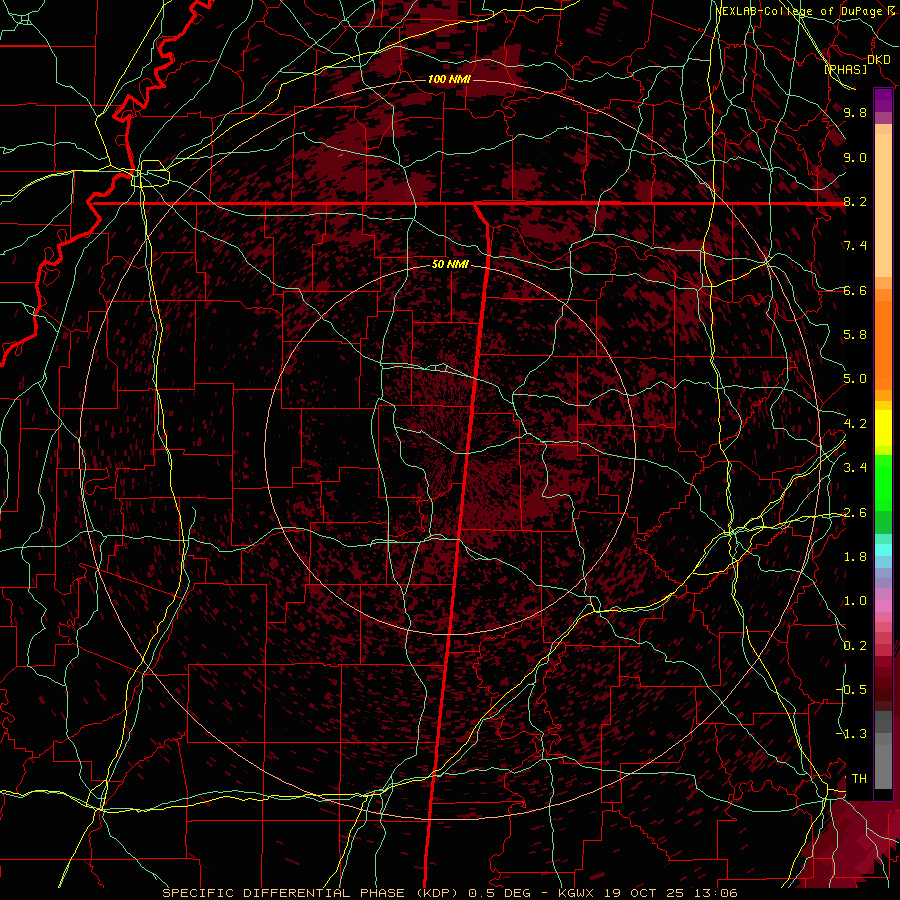Pick the bright green band of the scale
900x900 pixels.
(883, 481)
